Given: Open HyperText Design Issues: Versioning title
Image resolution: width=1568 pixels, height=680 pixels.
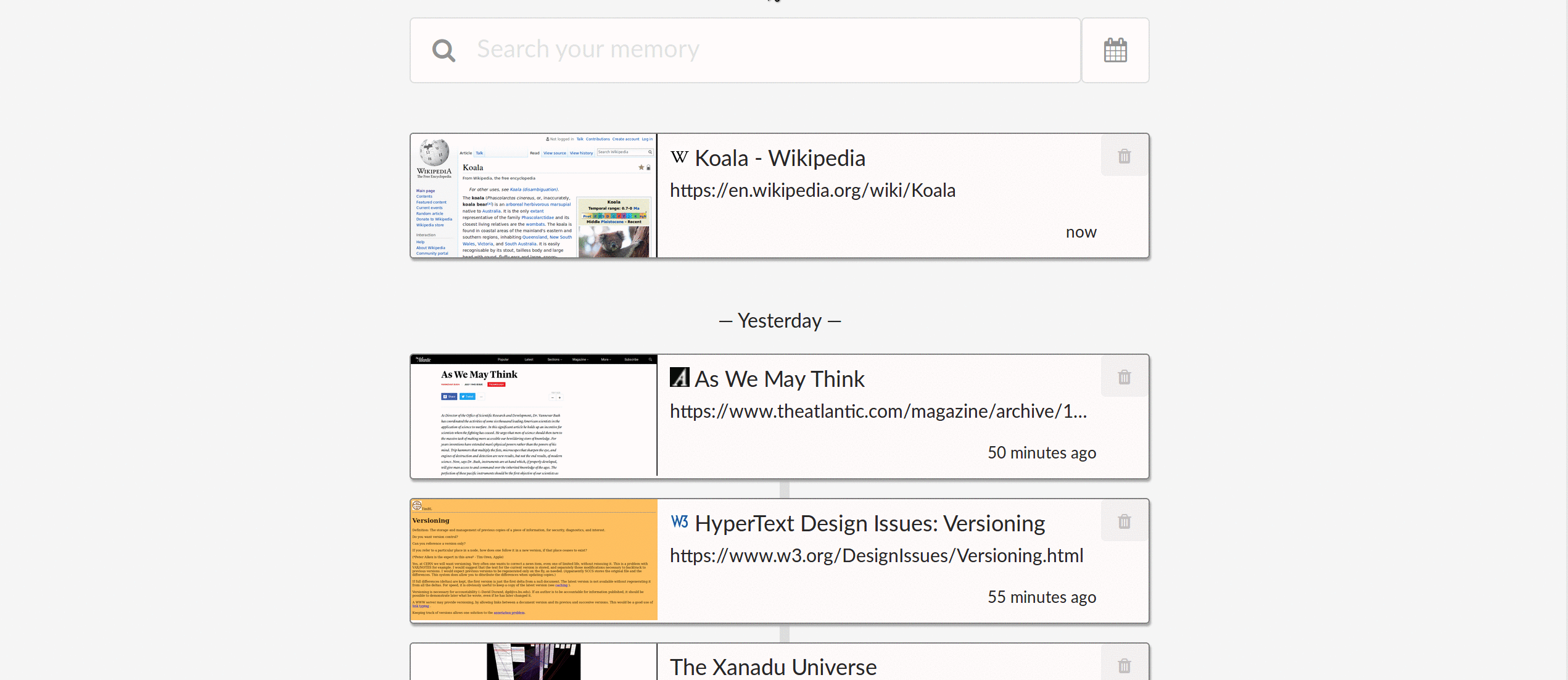Looking at the screenshot, I should 870,523.
